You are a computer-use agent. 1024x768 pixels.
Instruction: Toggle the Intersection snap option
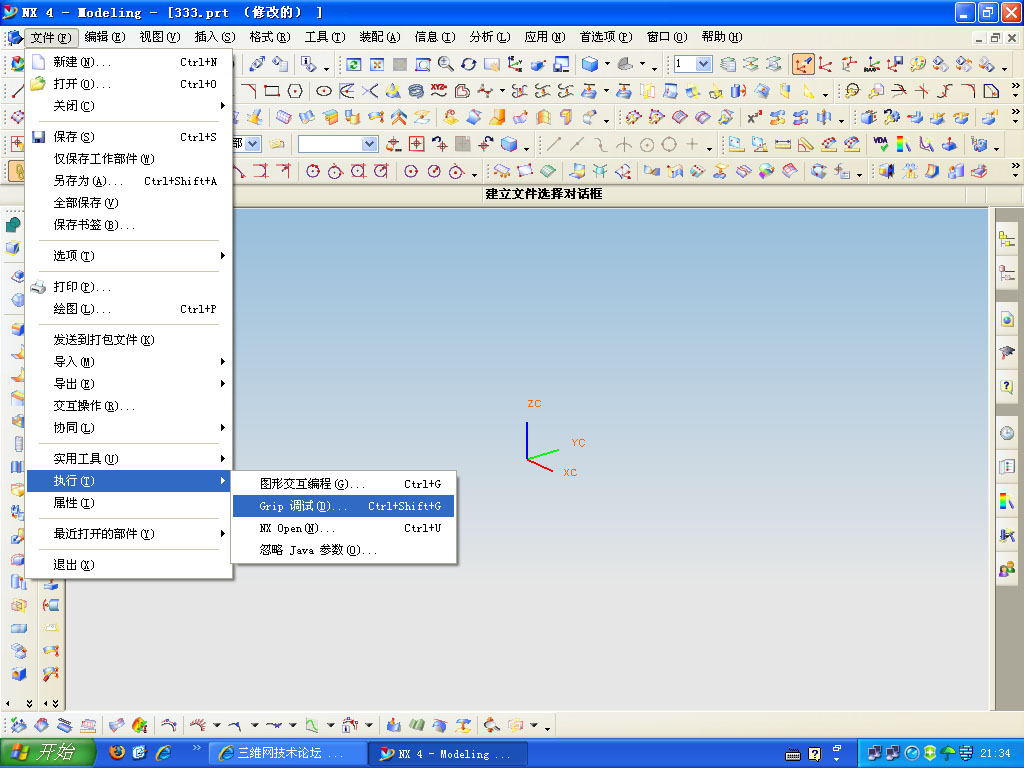pyautogui.click(x=624, y=144)
